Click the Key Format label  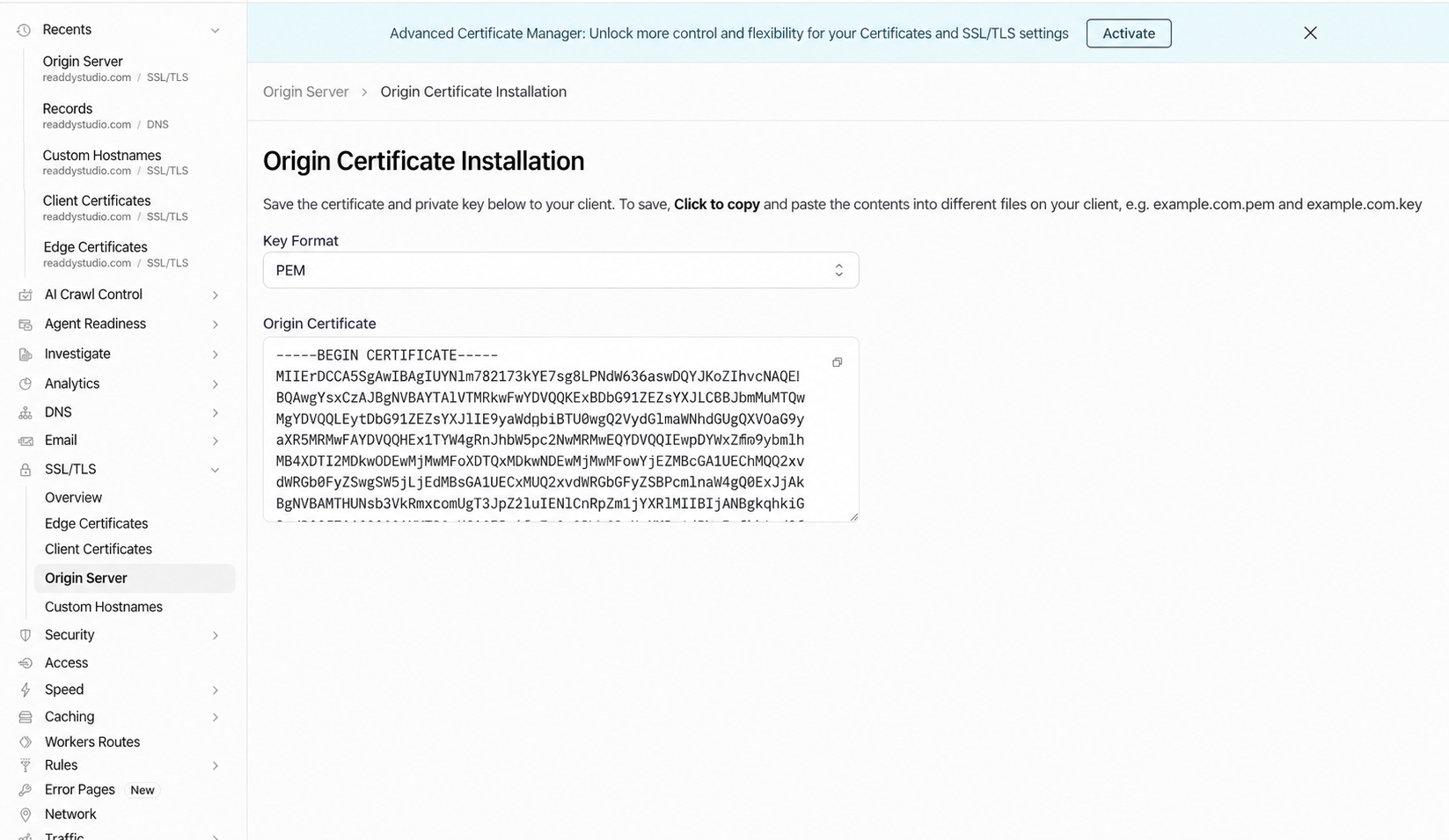pyautogui.click(x=301, y=241)
